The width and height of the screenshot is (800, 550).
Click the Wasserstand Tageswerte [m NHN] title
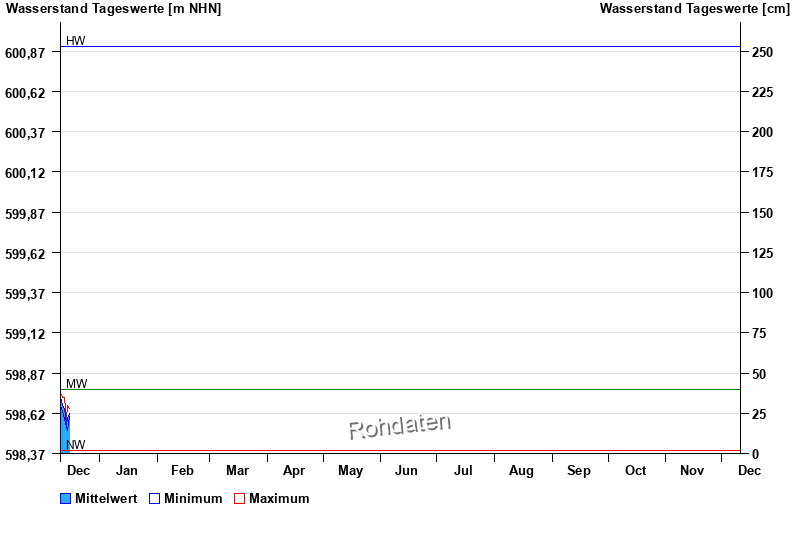[x=114, y=9]
